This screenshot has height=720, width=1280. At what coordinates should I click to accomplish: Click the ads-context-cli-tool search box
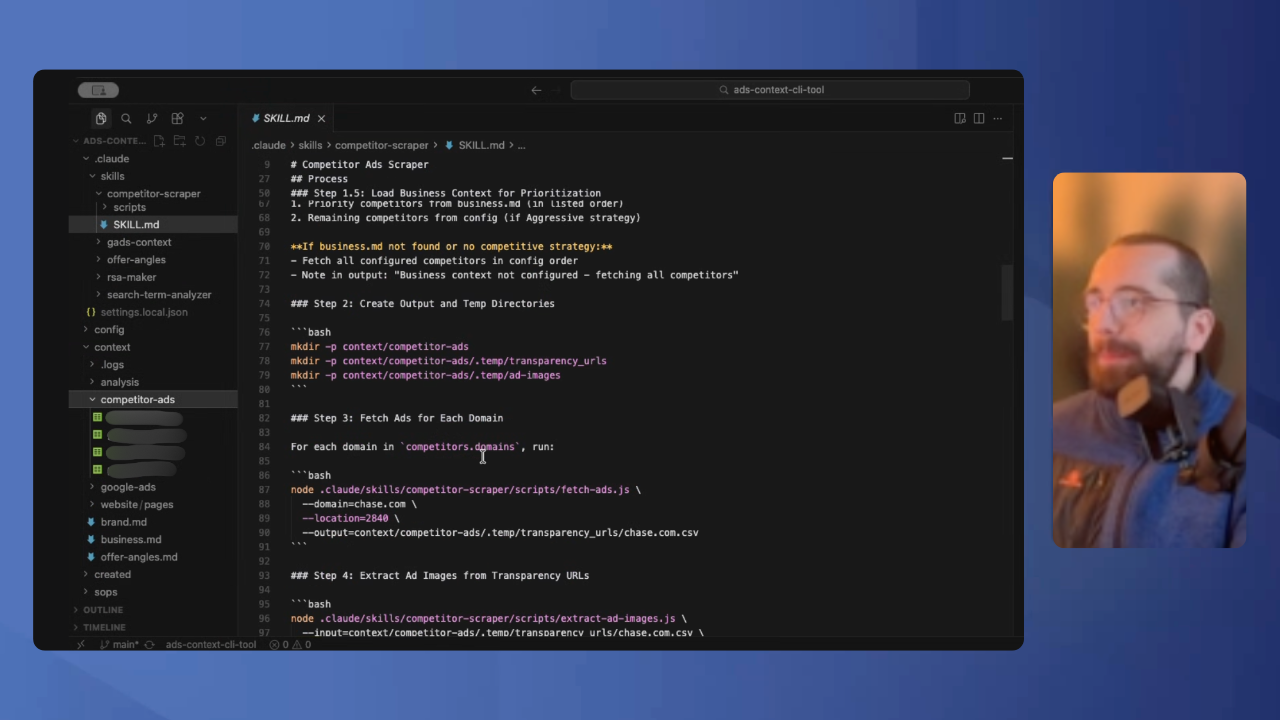[x=770, y=90]
